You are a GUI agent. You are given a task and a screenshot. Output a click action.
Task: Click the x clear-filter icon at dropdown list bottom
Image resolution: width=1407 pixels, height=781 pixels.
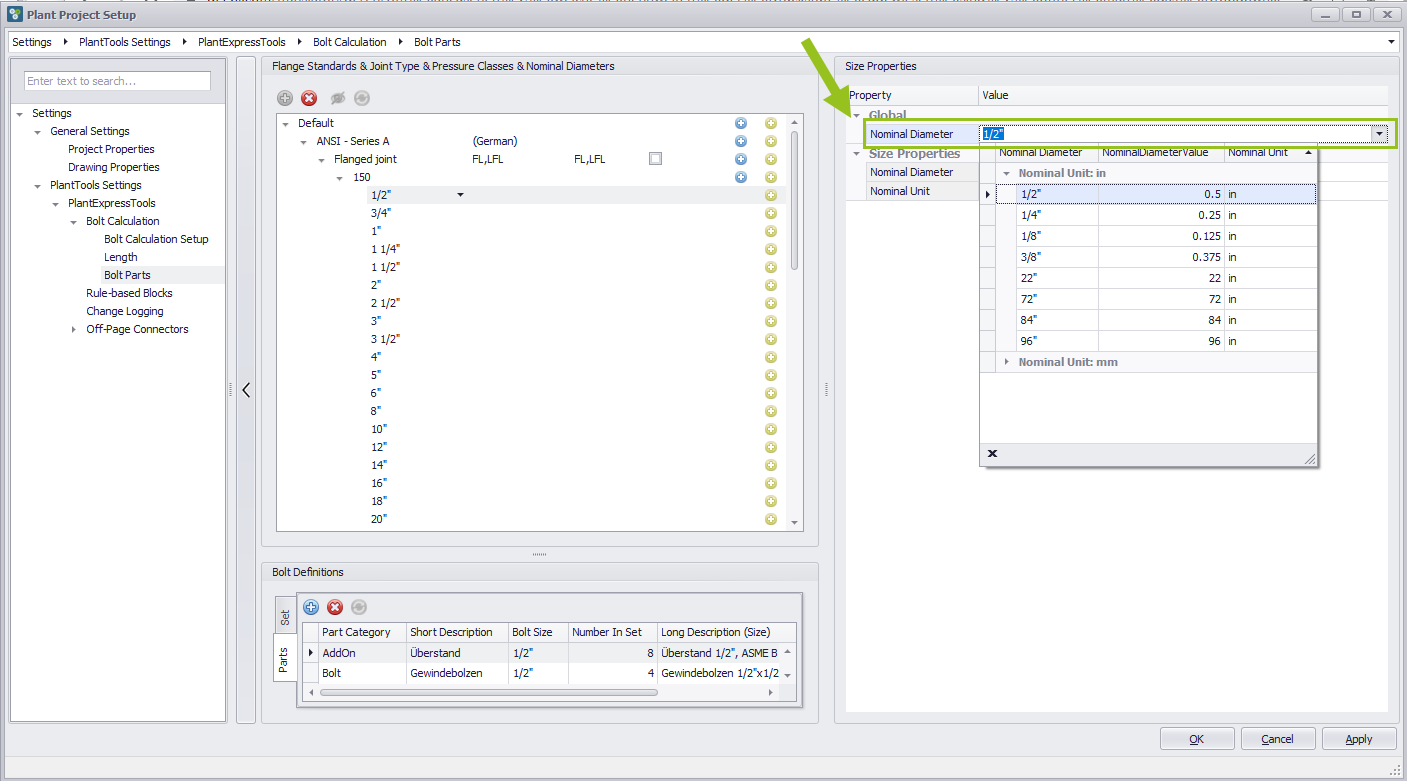pyautogui.click(x=992, y=454)
